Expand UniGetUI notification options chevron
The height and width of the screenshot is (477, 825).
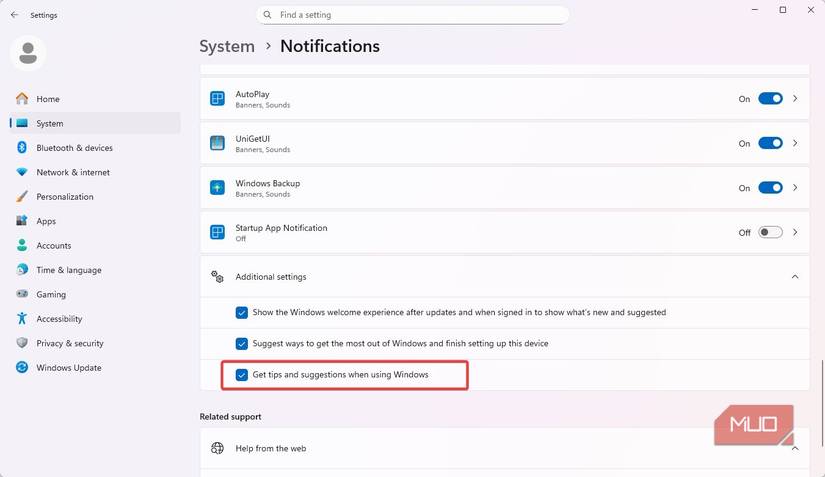pos(795,143)
